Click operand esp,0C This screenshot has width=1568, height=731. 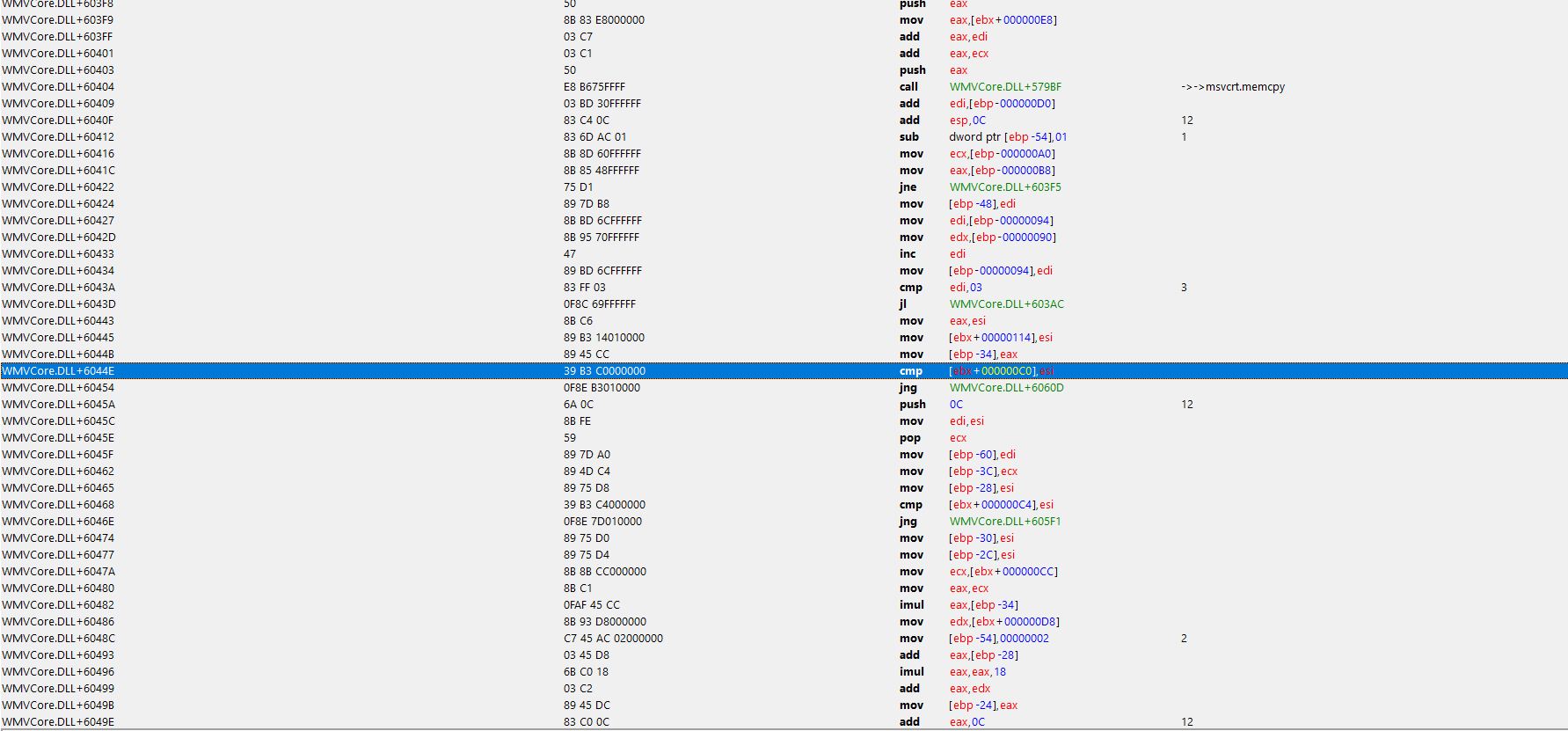(967, 121)
